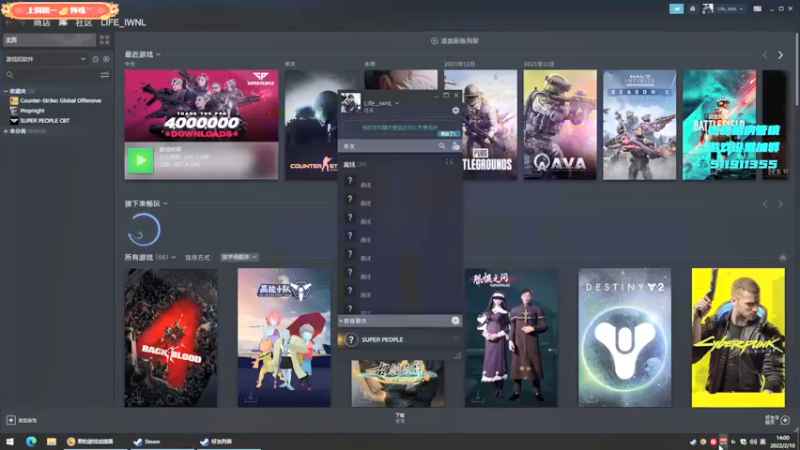Viewport: 800px width, 450px height.
Task: Open alphabetical sort order dropdown
Action: point(239,257)
